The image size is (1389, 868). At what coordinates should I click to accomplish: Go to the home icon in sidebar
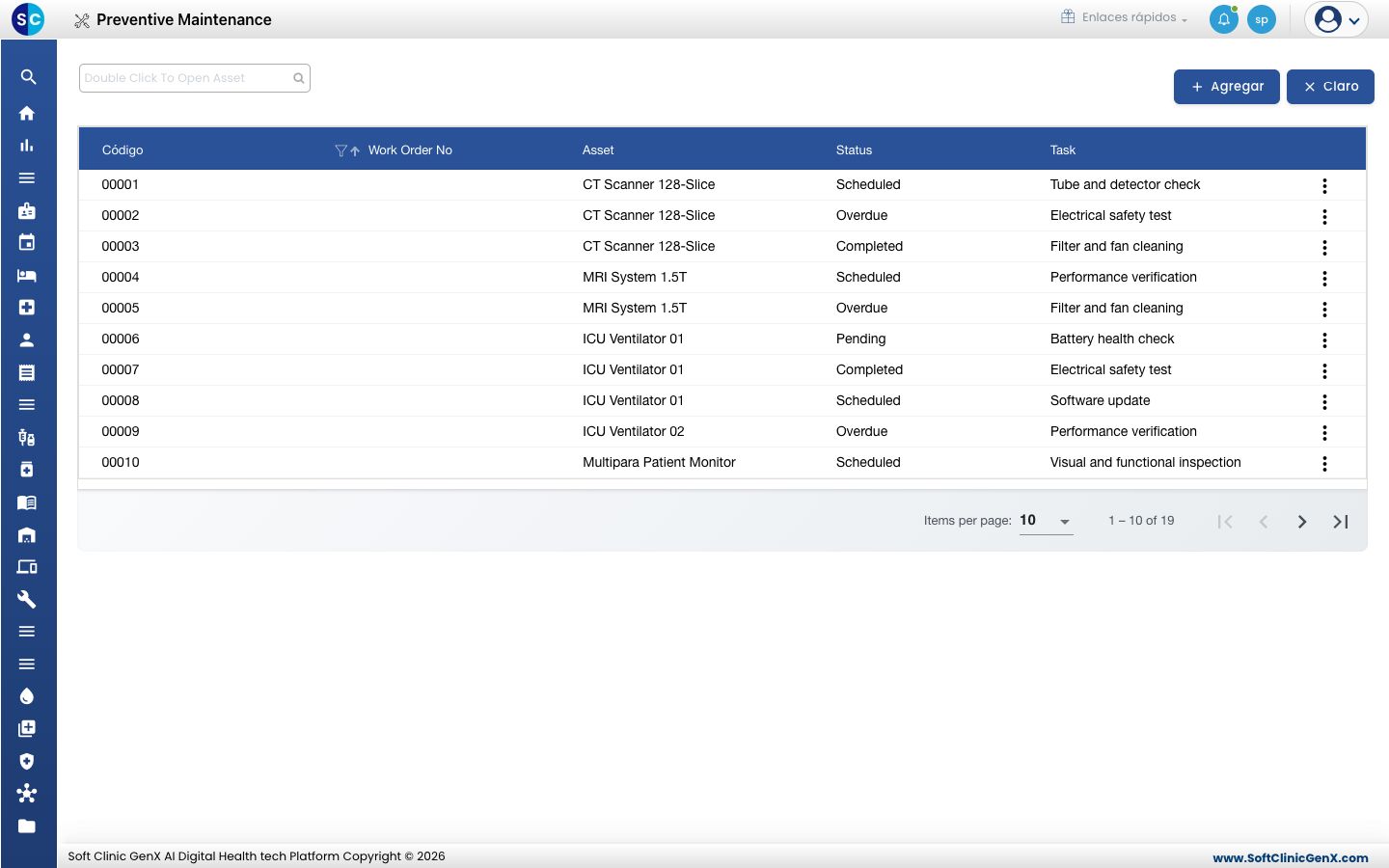tap(27, 113)
